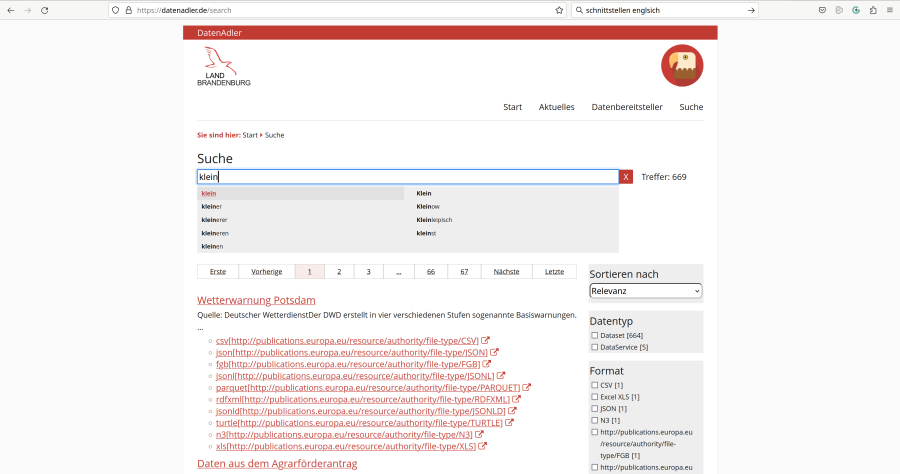The height and width of the screenshot is (474, 900).
Task: Open external link icon next to csv
Action: pyautogui.click(x=486, y=340)
